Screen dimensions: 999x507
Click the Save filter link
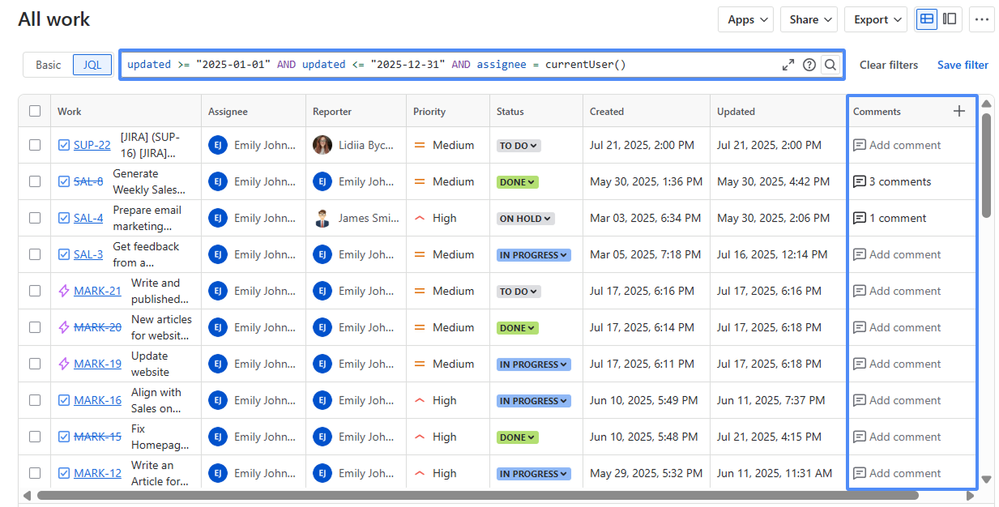tap(962, 65)
